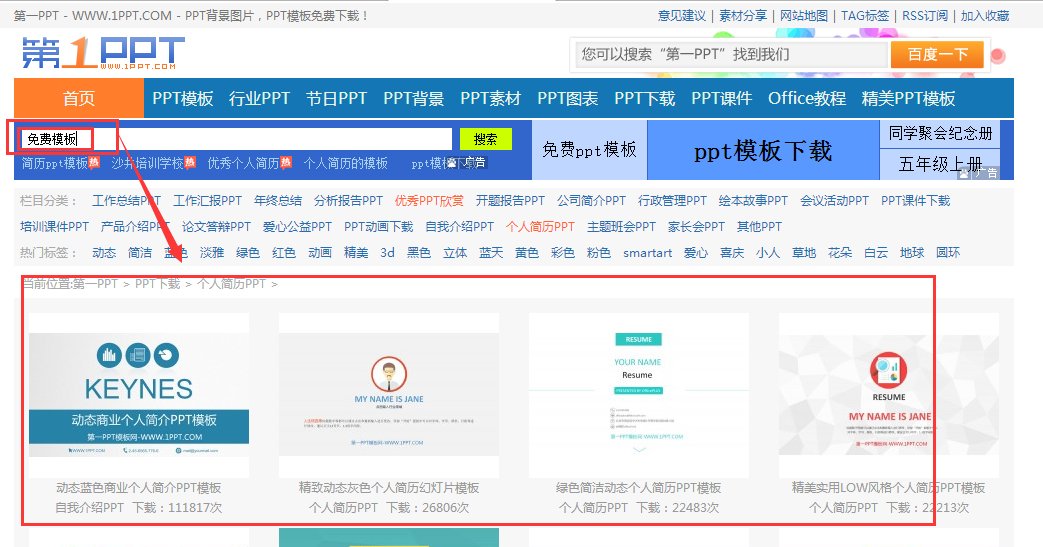Open the PPT下载 navigation tab
This screenshot has width=1043, height=547.
tap(645, 98)
